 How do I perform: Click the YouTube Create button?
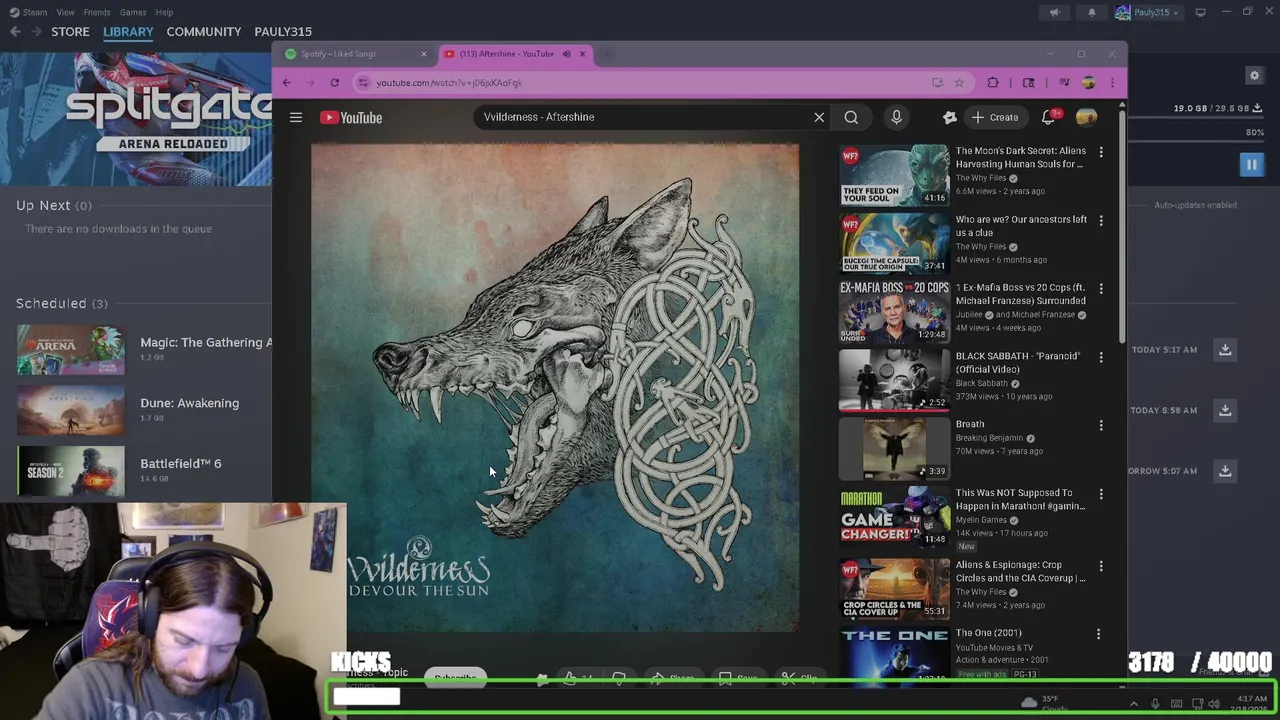994,118
